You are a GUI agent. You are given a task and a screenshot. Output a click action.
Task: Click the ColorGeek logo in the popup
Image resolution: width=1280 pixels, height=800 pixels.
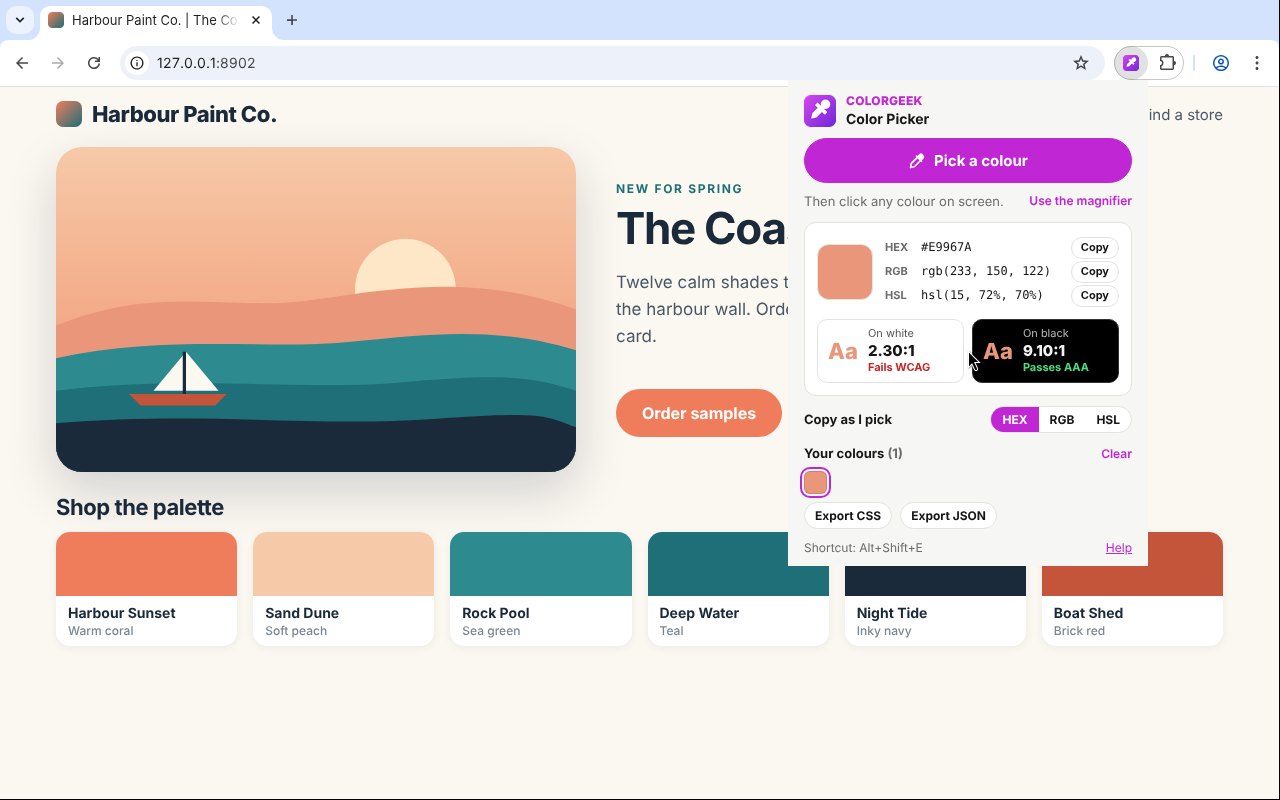click(820, 110)
